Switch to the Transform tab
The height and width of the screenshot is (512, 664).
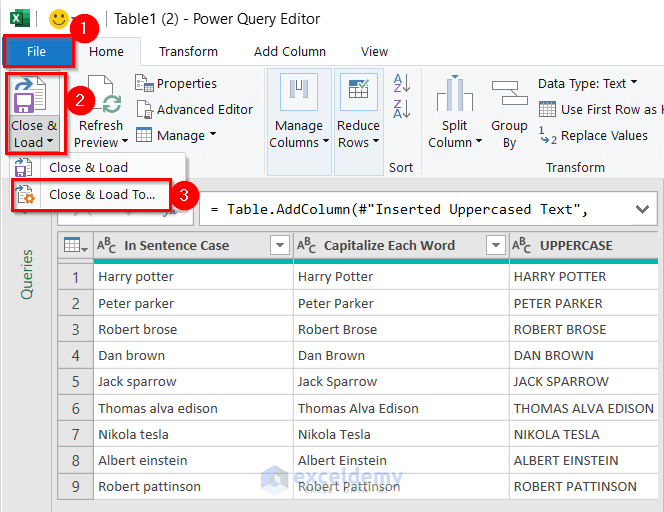(188, 51)
